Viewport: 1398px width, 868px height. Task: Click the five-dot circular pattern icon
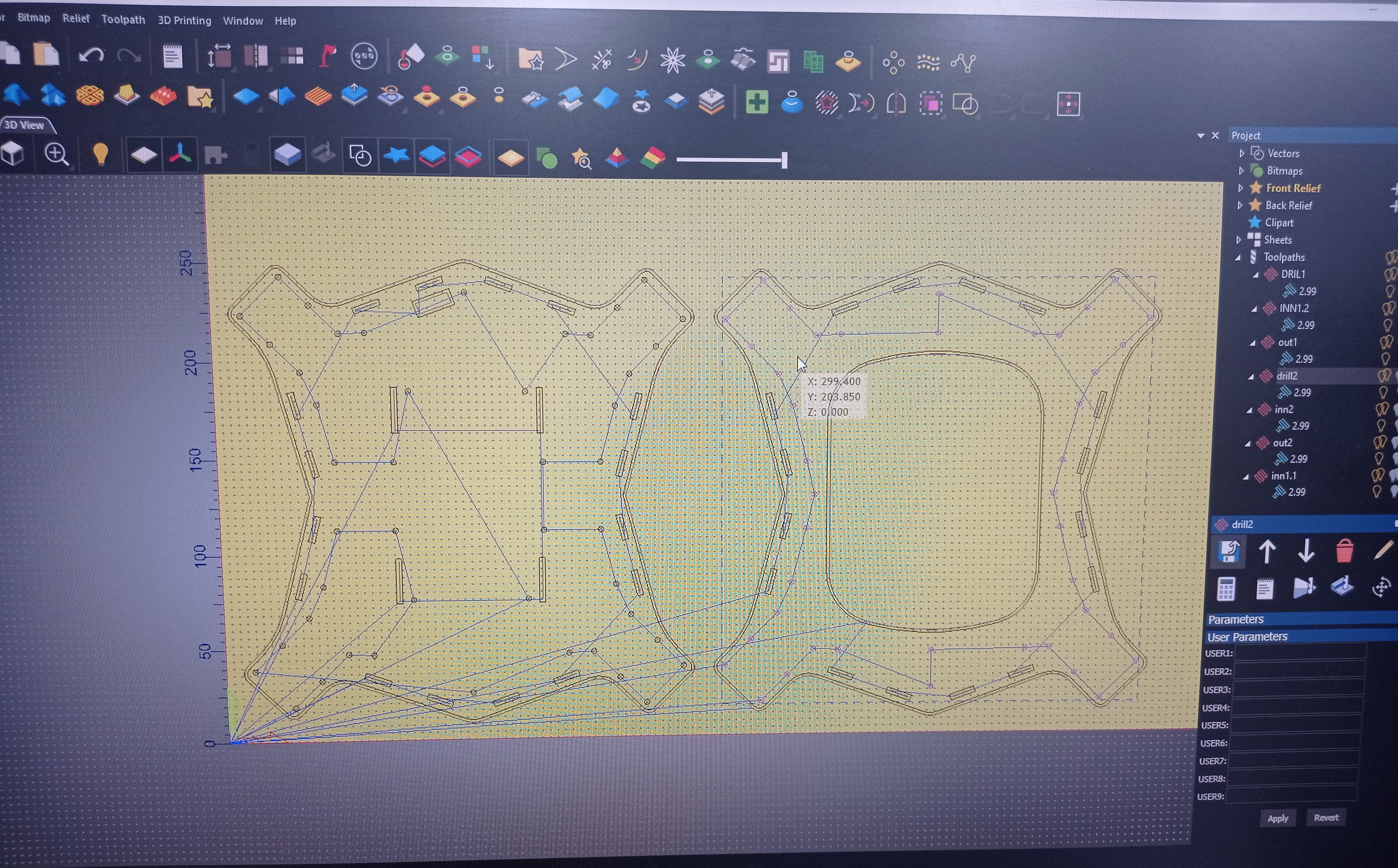point(893,63)
